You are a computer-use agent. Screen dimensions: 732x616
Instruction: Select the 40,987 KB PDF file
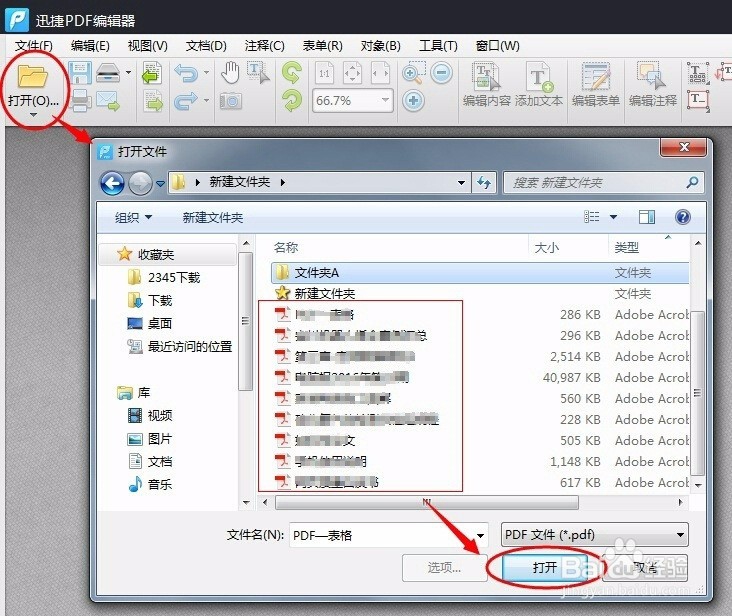coord(480,378)
